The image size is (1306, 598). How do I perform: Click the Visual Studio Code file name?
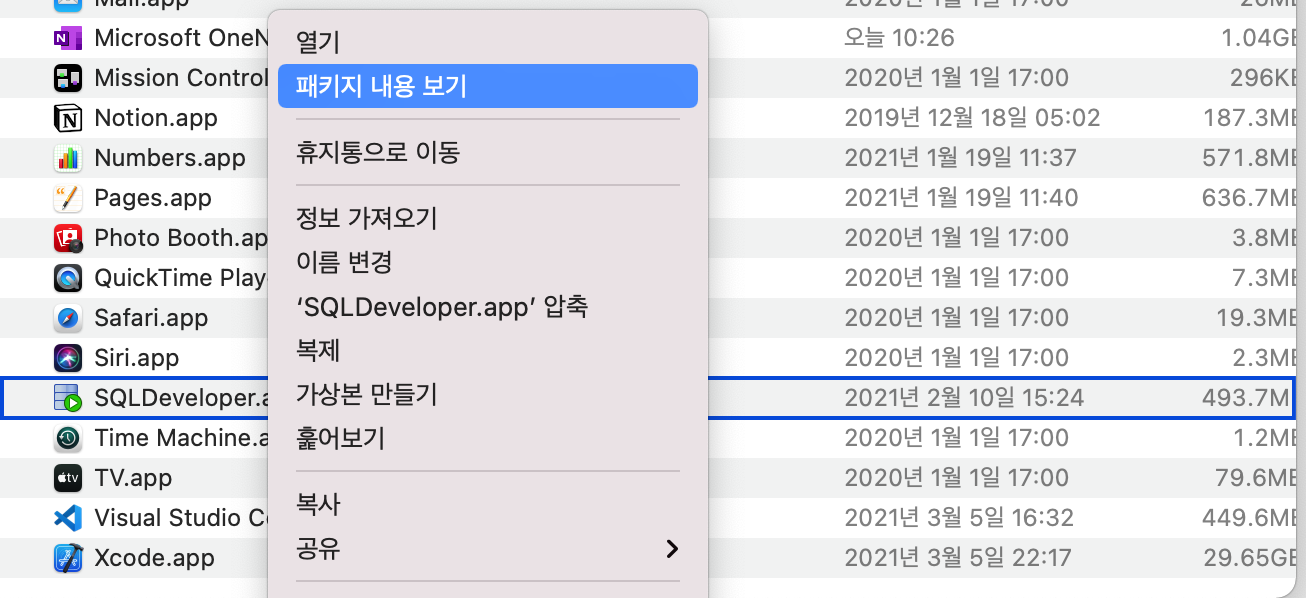coord(181,518)
